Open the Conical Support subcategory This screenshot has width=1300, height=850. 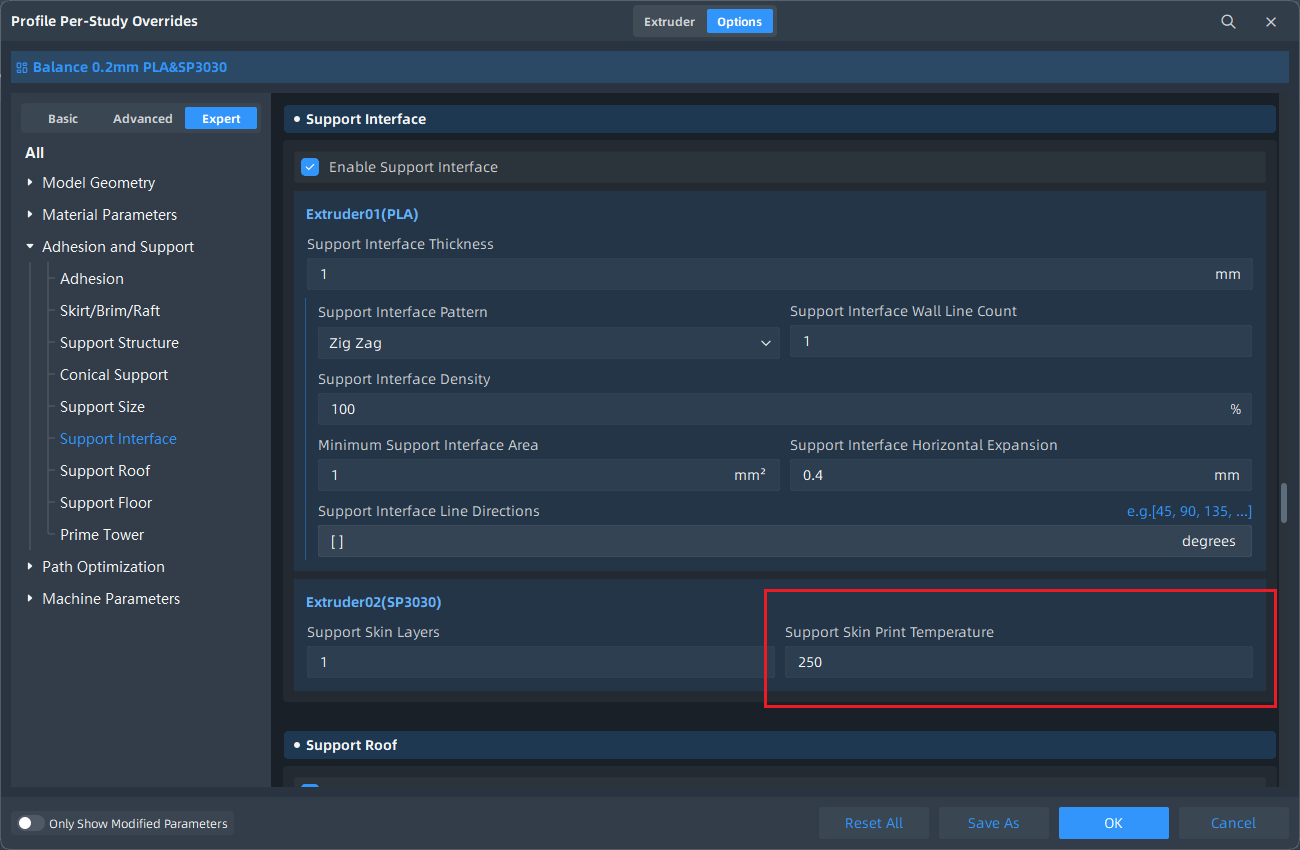[x=114, y=375]
